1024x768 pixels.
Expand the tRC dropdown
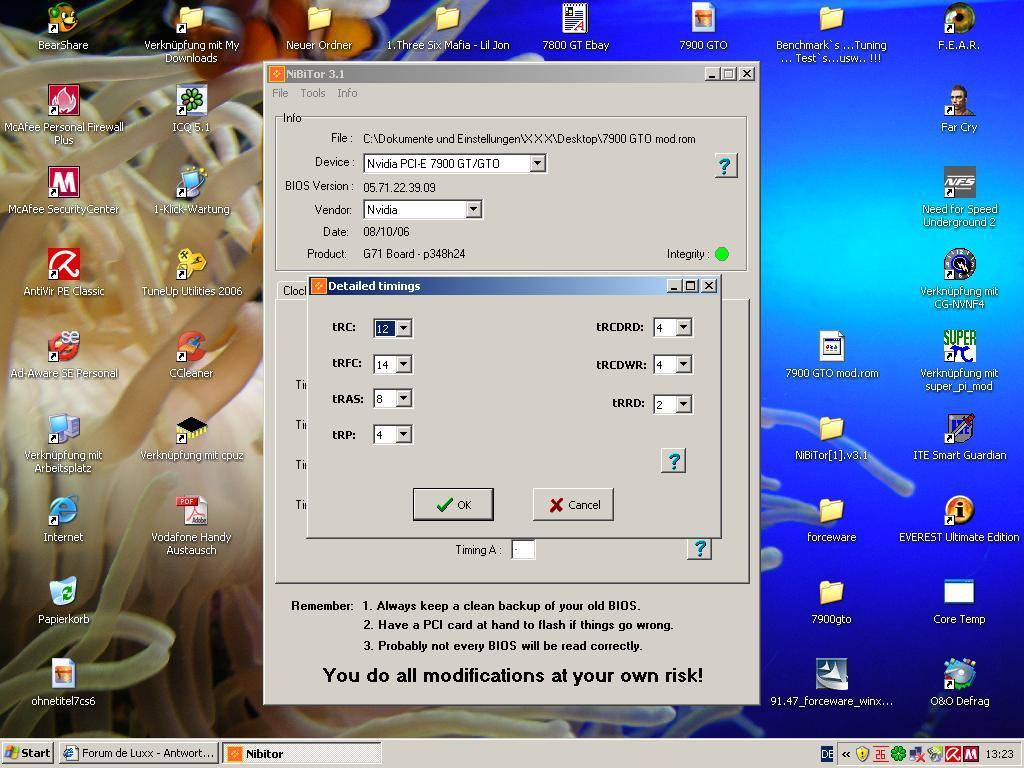pyautogui.click(x=404, y=328)
